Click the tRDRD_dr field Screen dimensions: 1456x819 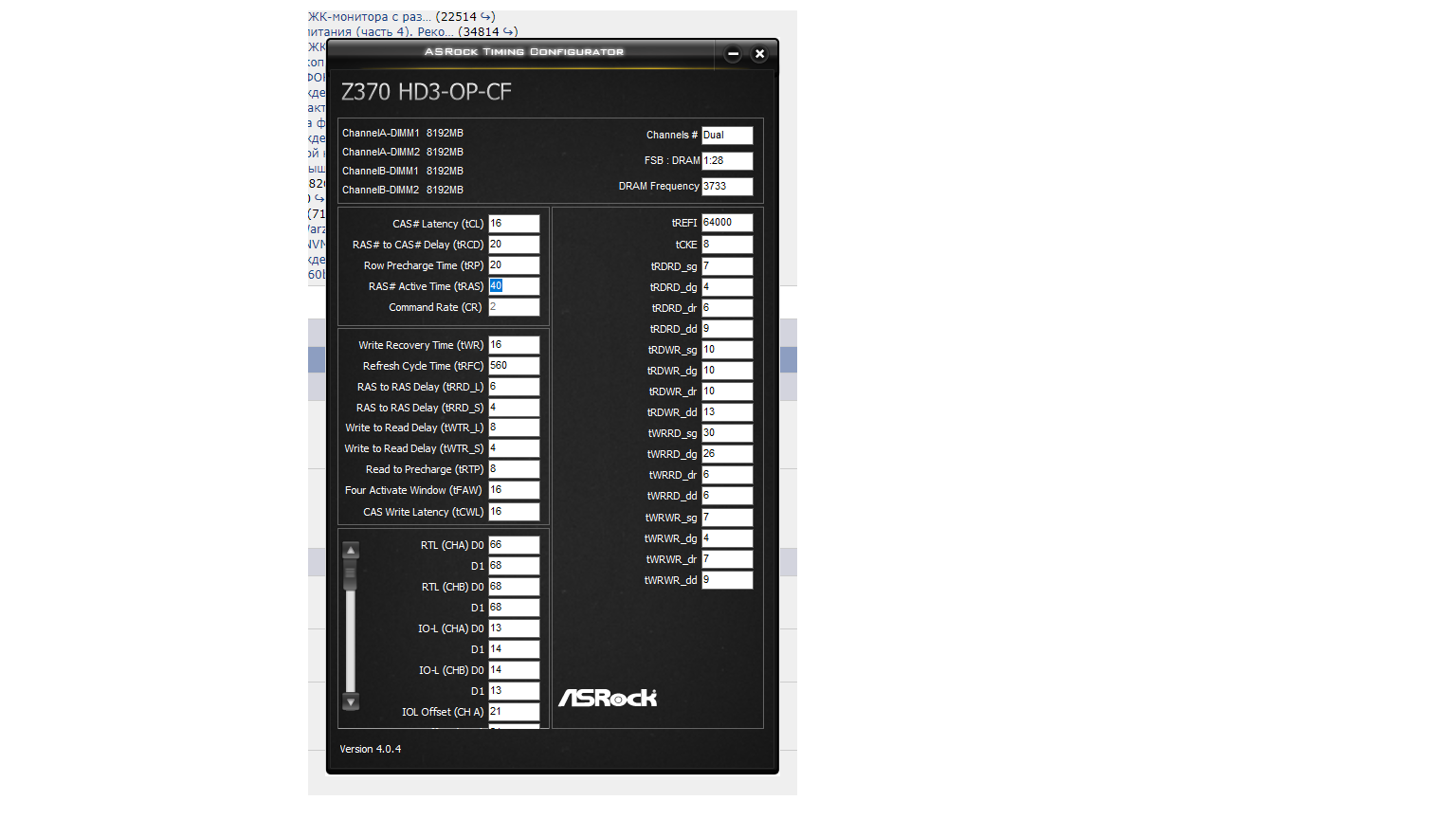point(727,308)
